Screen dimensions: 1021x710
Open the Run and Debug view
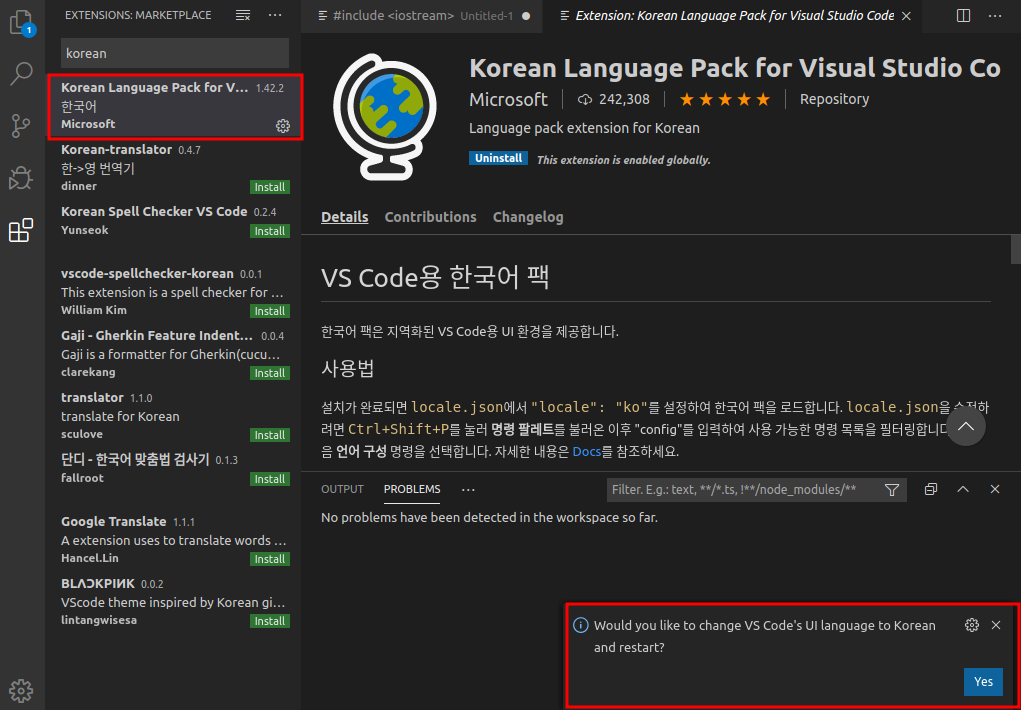(21, 177)
